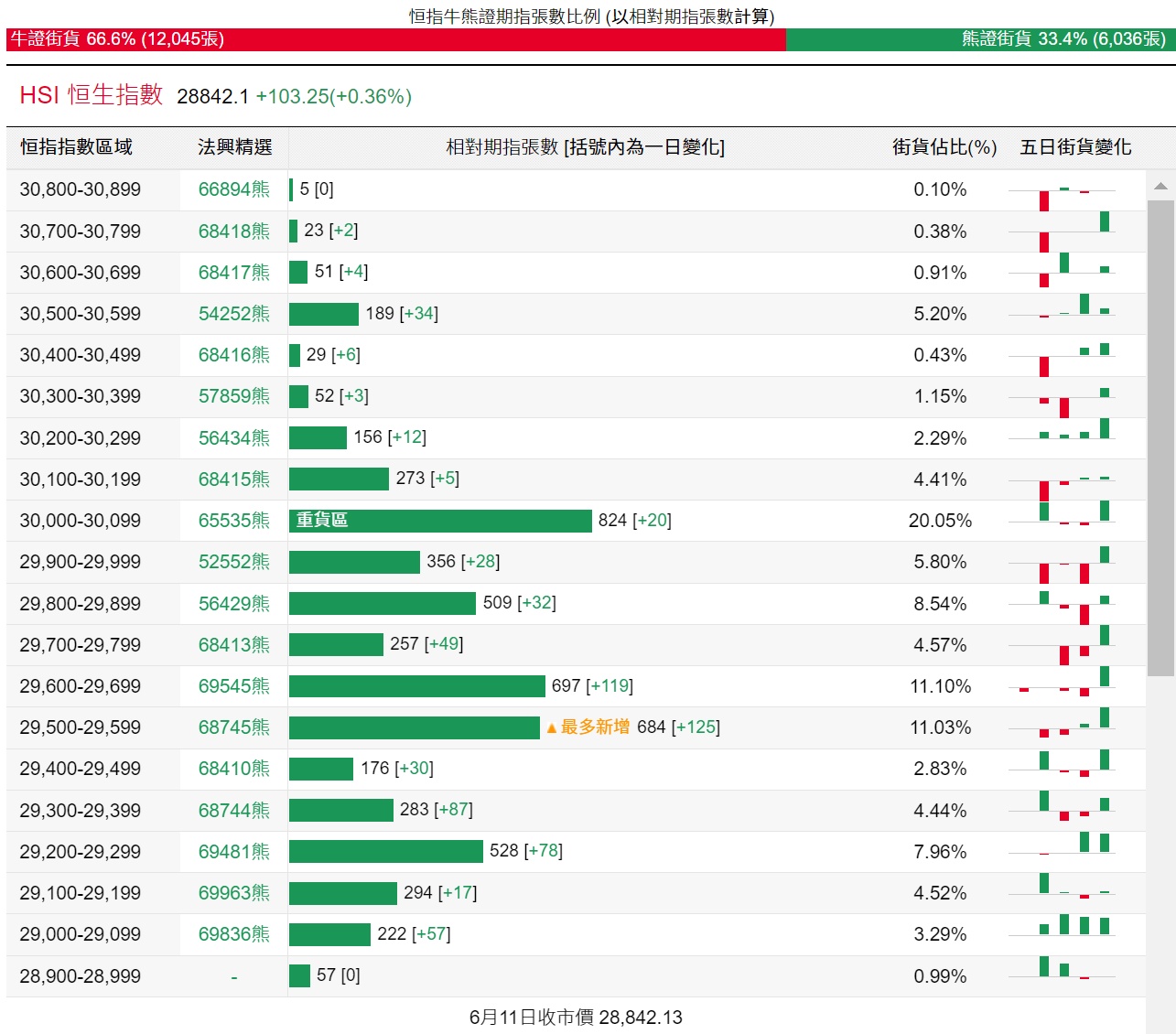Image resolution: width=1176 pixels, height=1034 pixels.
Task: Click the 最多新增 orange triangle marker
Action: [x=552, y=728]
